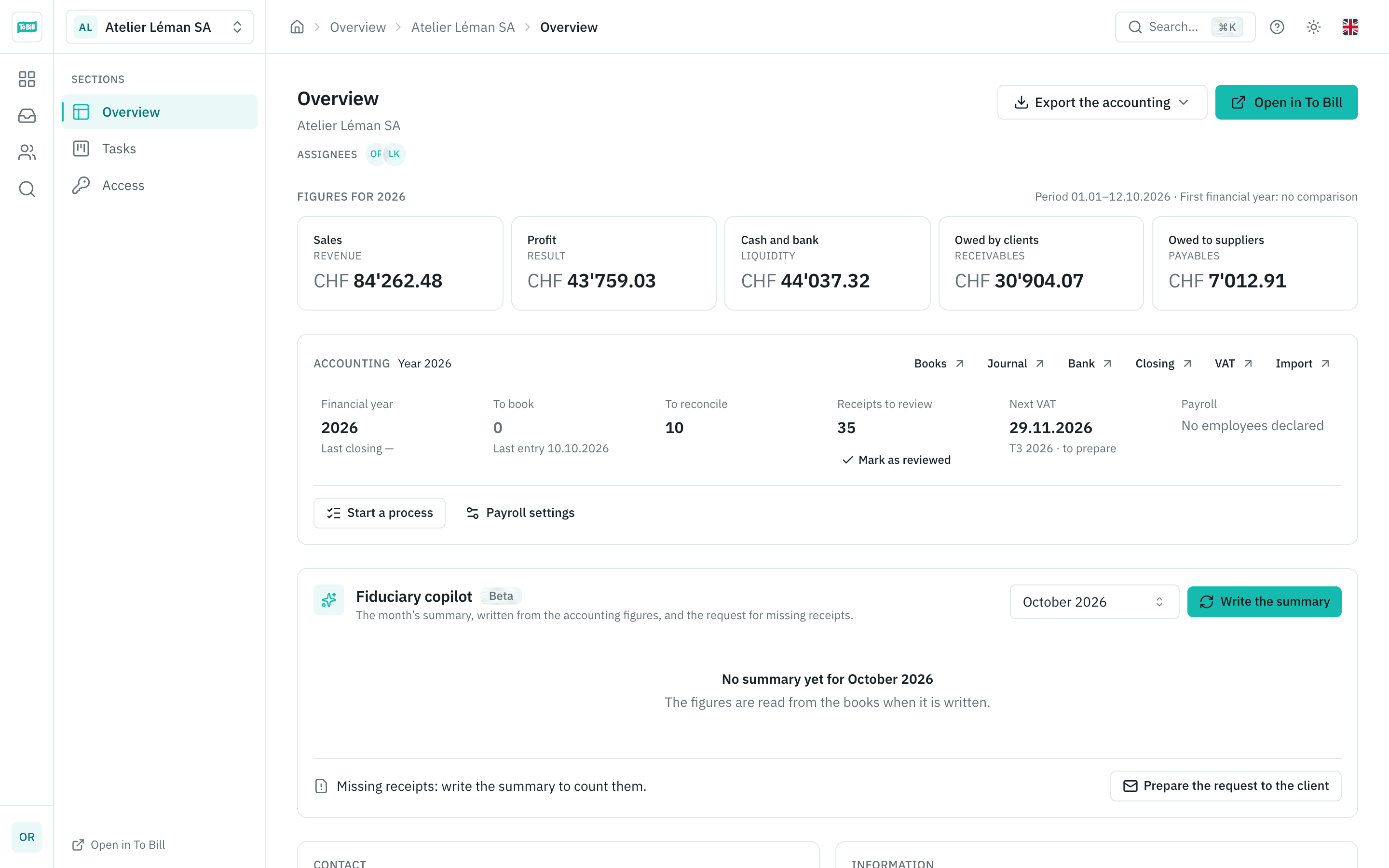Viewport: 1389px width, 868px height.
Task: Select Overview in the sections sidebar
Action: (160, 112)
